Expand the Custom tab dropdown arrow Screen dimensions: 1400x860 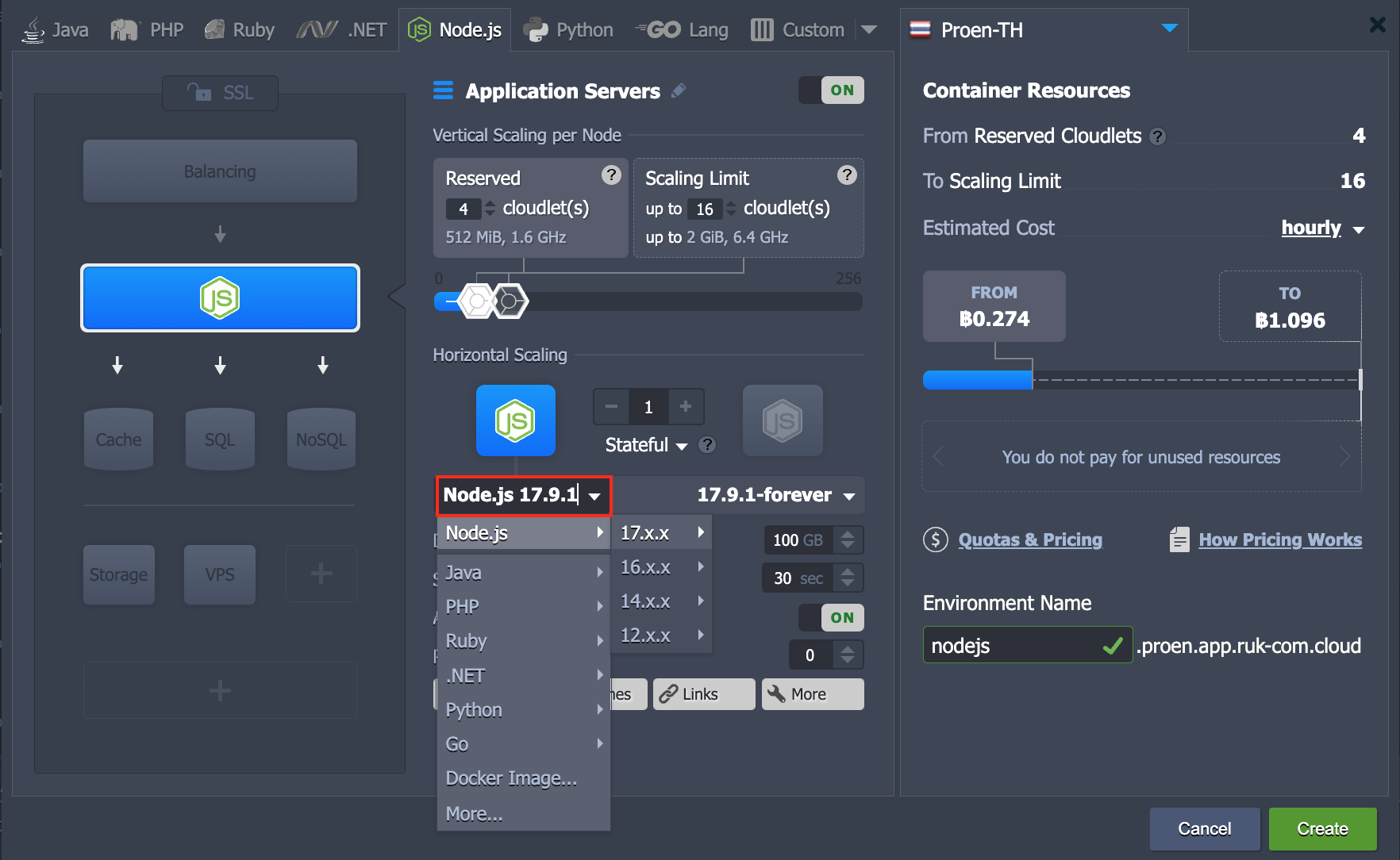coord(869,30)
